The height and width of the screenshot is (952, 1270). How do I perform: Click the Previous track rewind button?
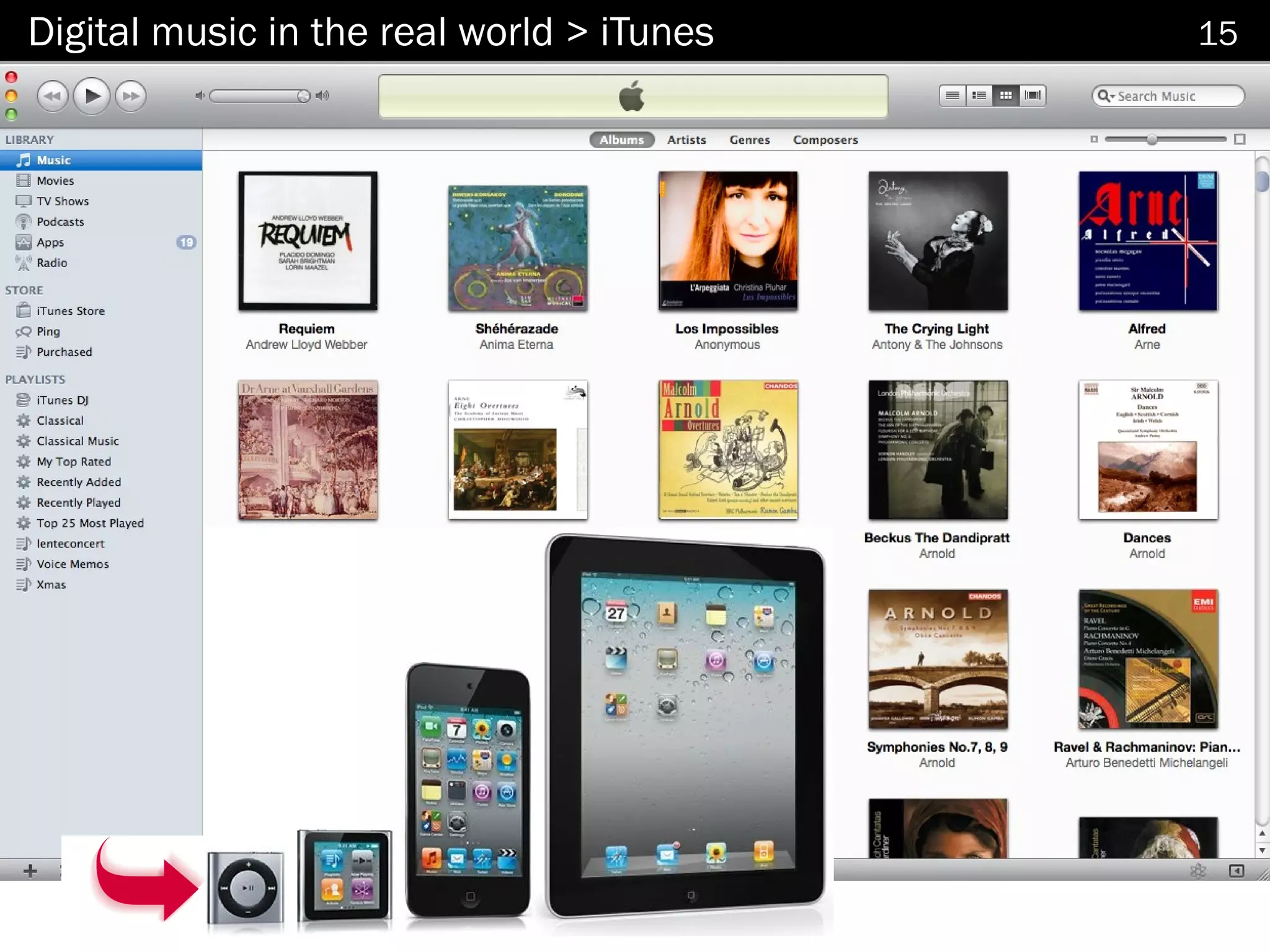(x=53, y=96)
